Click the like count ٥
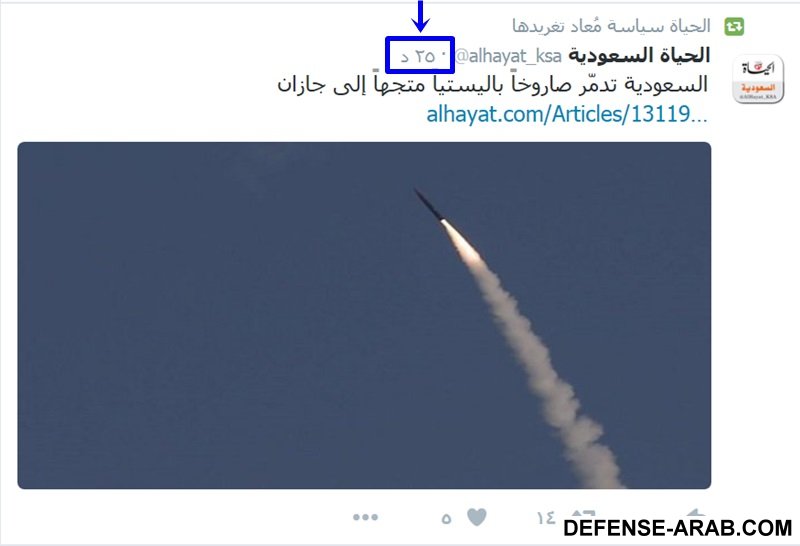Image resolution: width=800 pixels, height=546 pixels. click(x=446, y=519)
